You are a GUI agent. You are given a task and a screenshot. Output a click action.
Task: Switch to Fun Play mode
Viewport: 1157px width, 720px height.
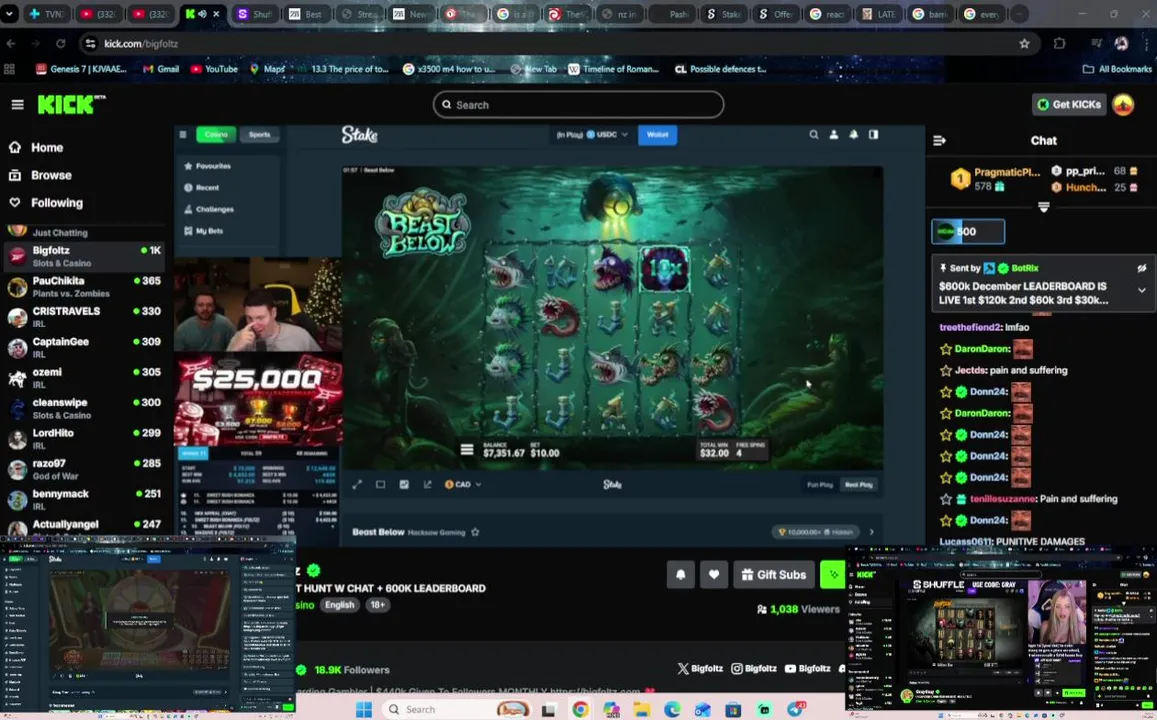coord(820,485)
